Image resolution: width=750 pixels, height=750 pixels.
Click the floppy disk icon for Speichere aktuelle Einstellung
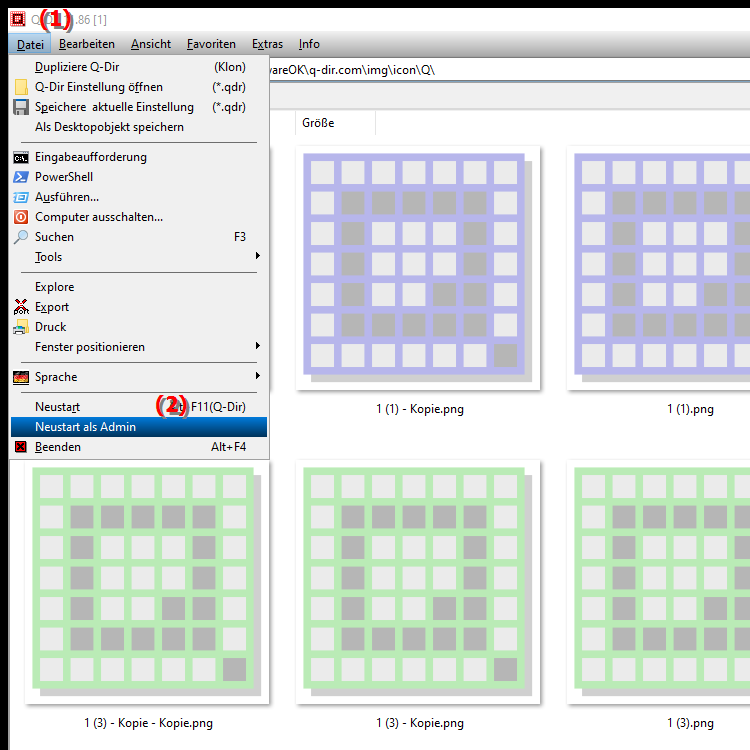coord(21,107)
